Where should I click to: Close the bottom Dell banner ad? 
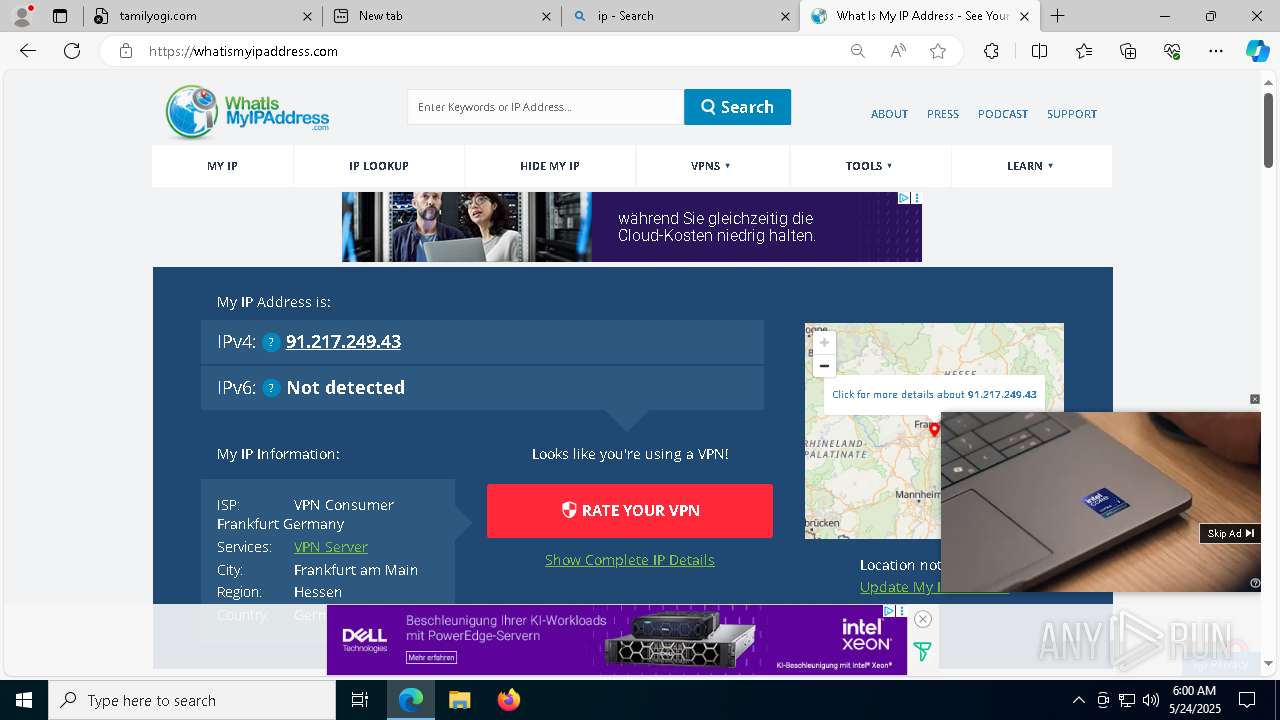(x=923, y=619)
